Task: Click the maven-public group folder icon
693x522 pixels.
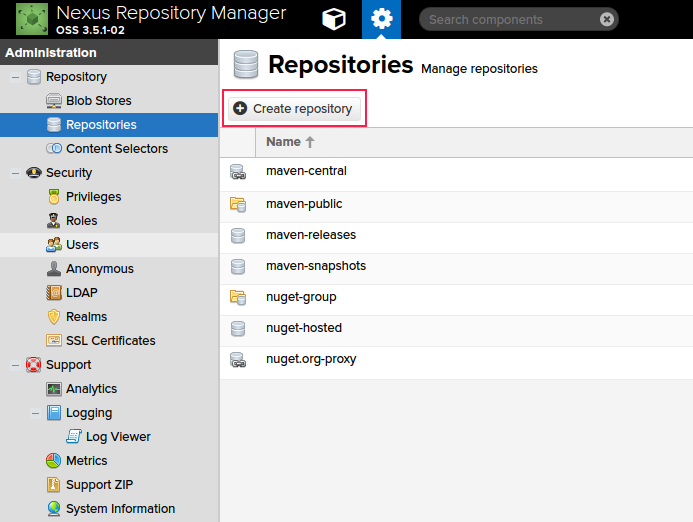Action: 238,204
